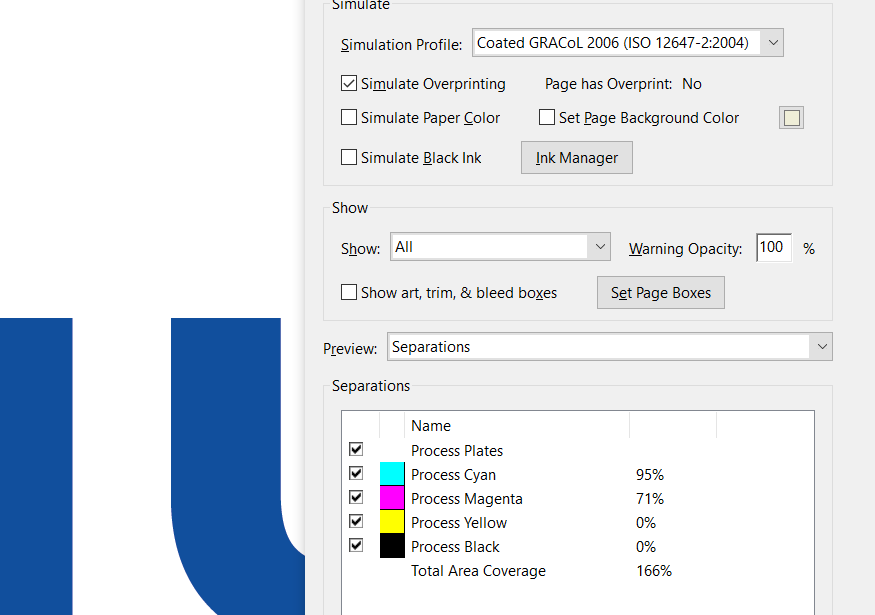The height and width of the screenshot is (615, 875).
Task: Toggle the Process Black plate checkbox
Action: coord(356,545)
